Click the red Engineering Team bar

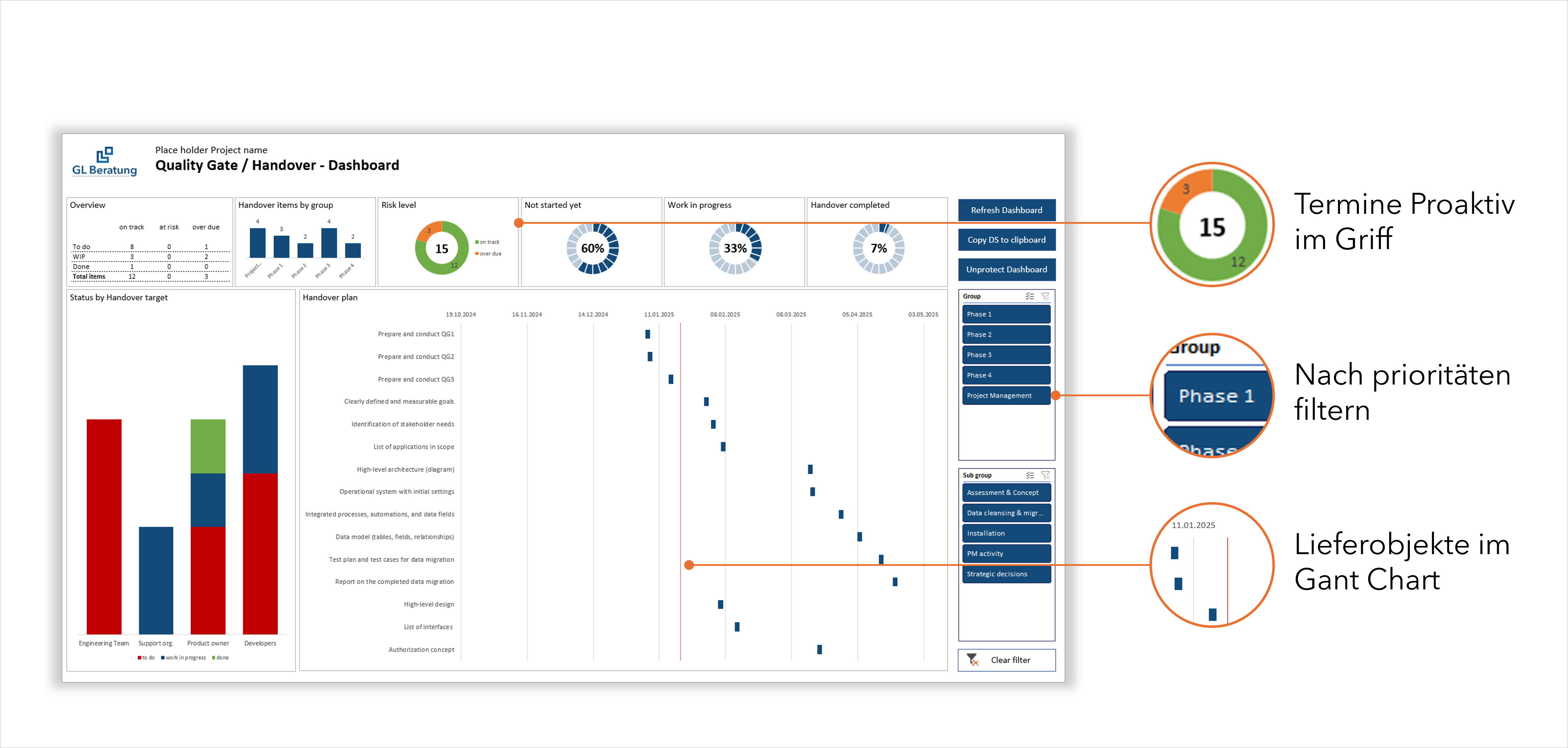point(104,527)
